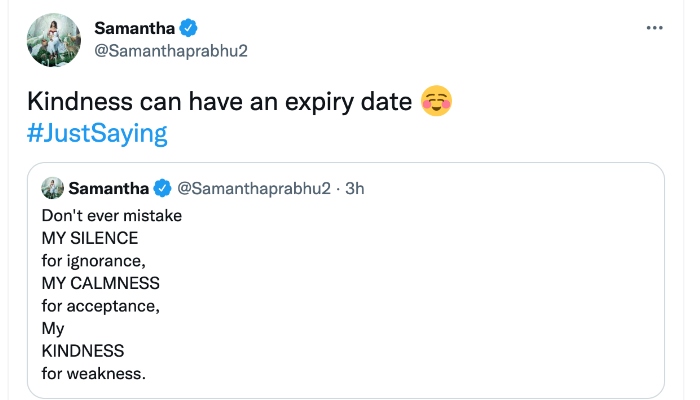Click the blushing smiley emoji

(437, 102)
